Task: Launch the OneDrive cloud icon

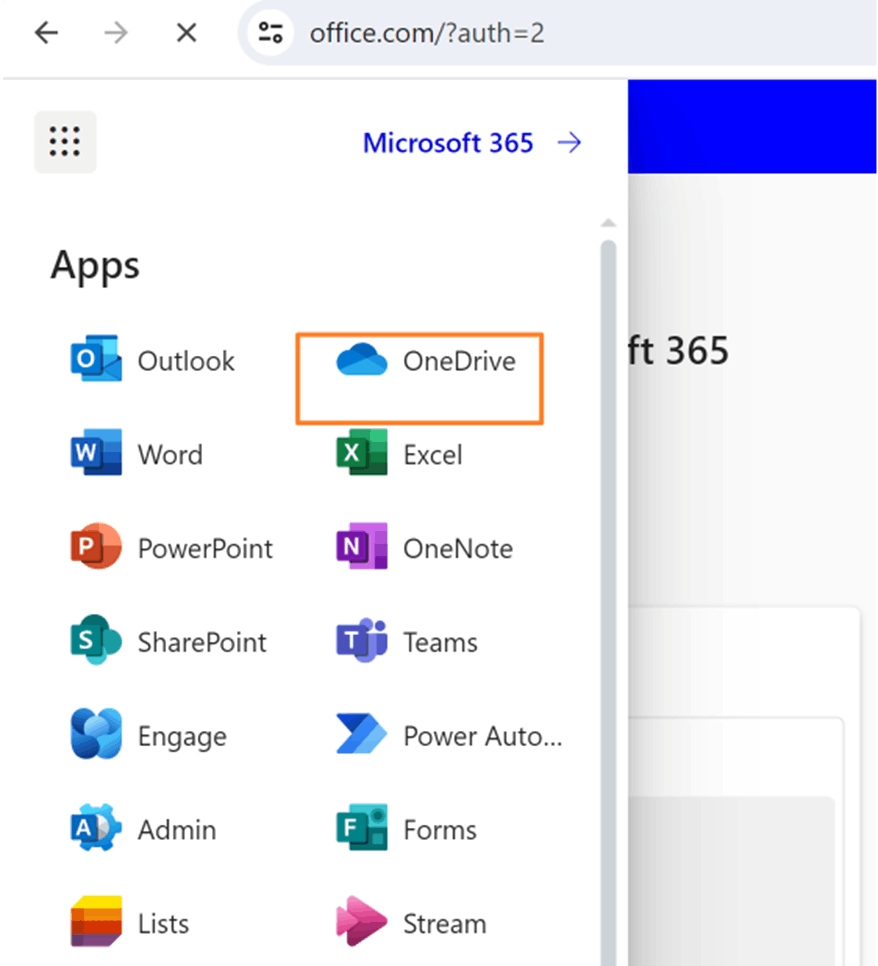Action: point(362,360)
